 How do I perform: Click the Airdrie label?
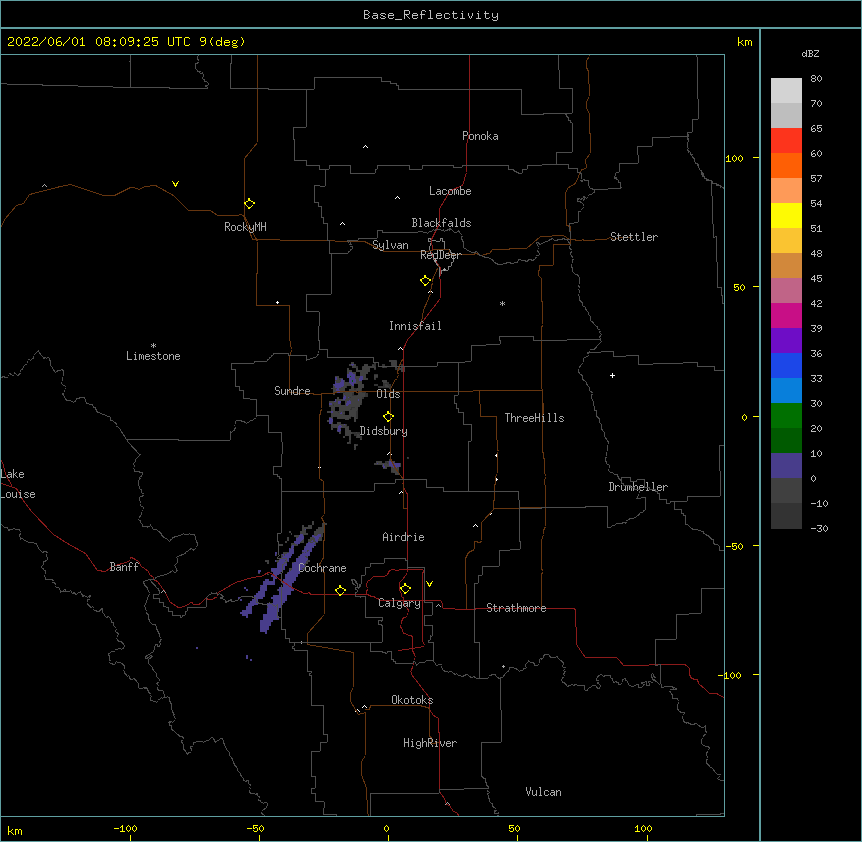[403, 537]
